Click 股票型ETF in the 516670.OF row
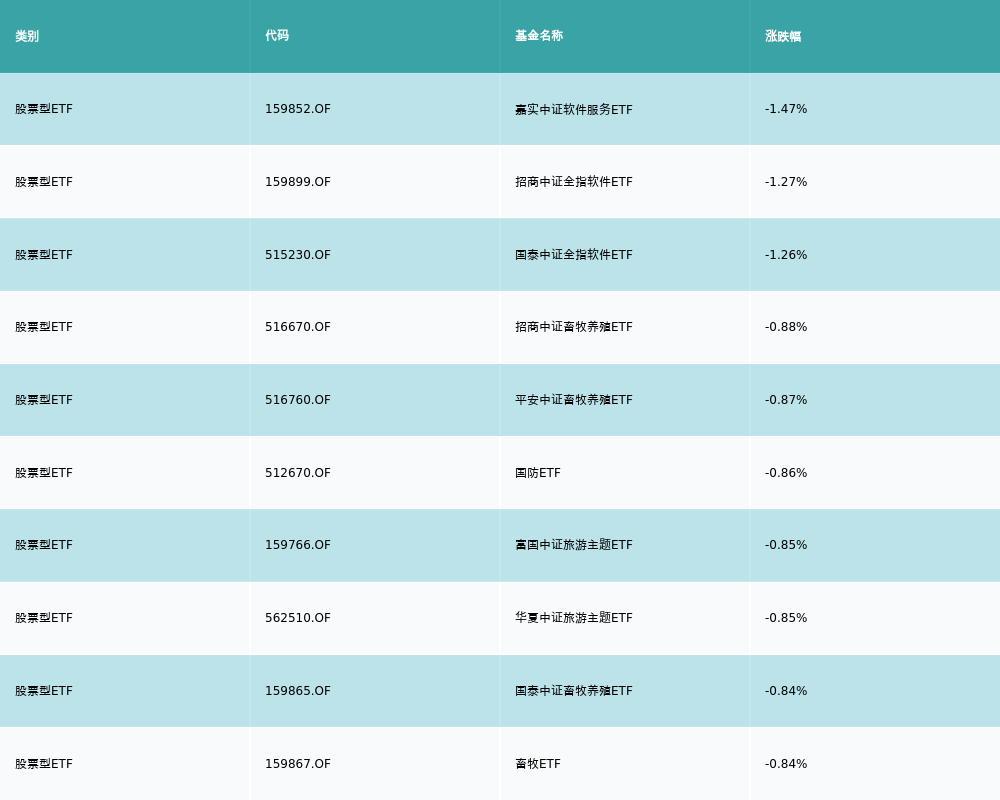Screen dimensions: 1000x800 pos(44,327)
